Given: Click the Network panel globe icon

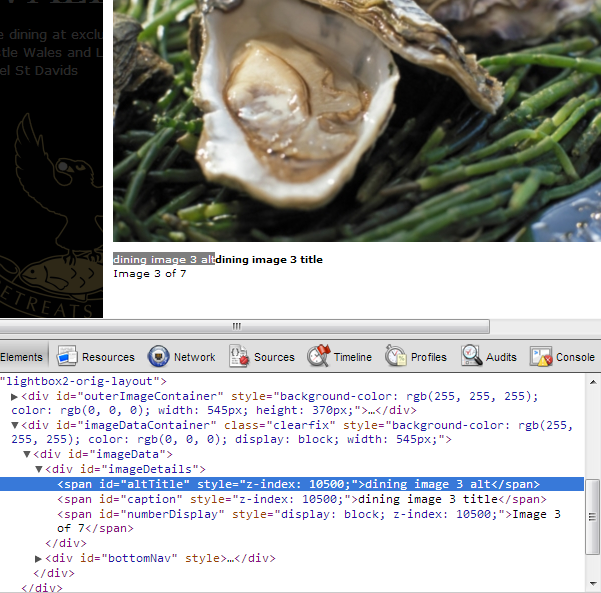Looking at the screenshot, I should 158,356.
